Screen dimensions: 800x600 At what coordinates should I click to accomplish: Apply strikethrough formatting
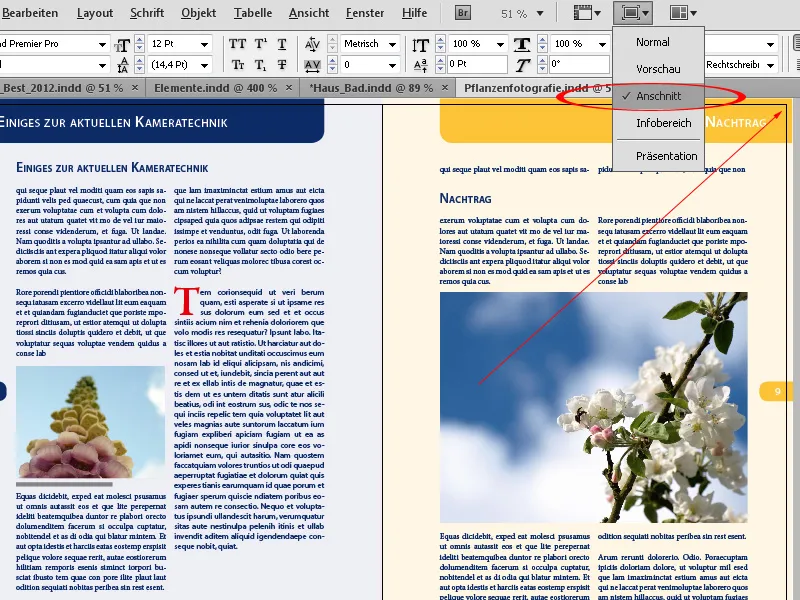281,66
